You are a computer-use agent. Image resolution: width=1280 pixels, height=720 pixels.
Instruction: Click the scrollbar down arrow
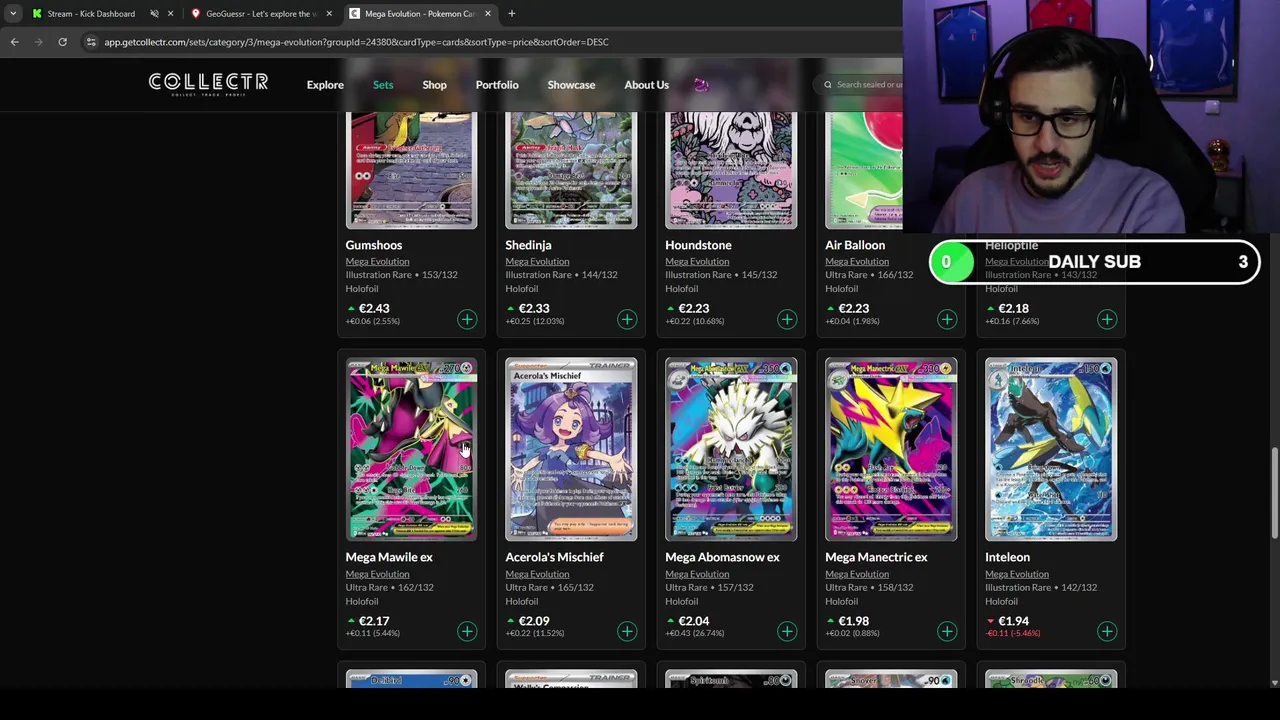tap(1274, 683)
